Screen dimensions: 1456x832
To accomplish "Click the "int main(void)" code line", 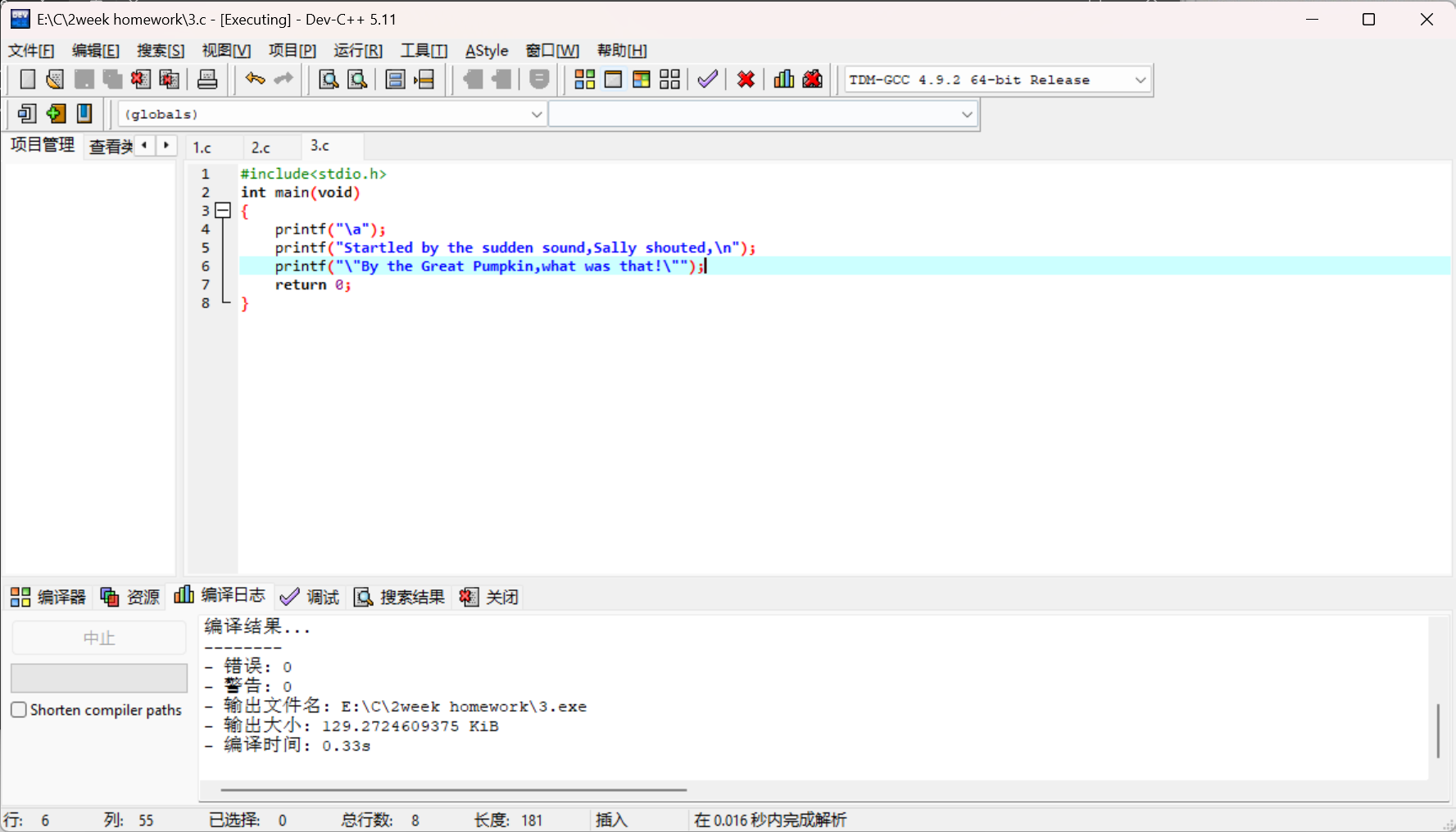I will (x=300, y=193).
